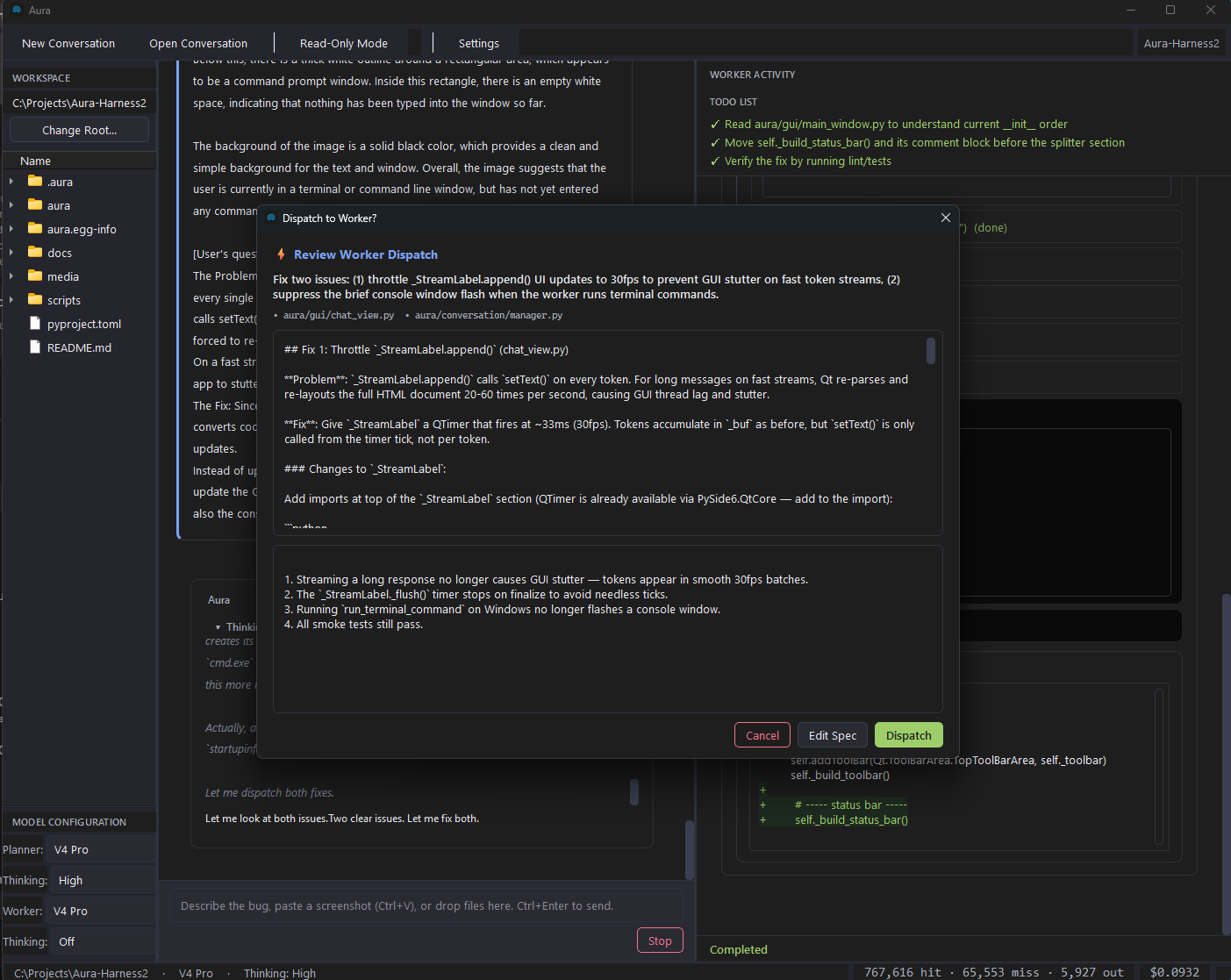This screenshot has height=980, width=1231.
Task: Collapse the Thinking section in Aura message
Action: (218, 627)
